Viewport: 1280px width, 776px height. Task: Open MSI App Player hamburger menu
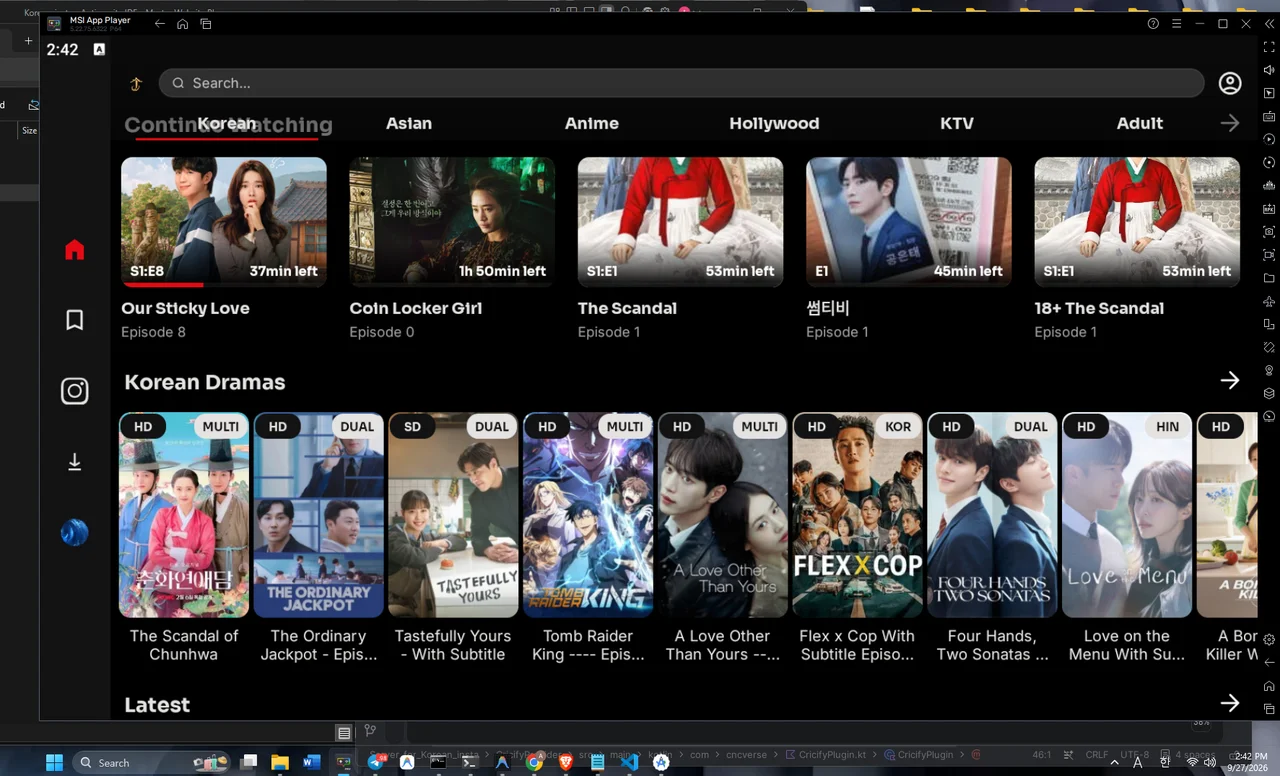[1176, 23]
